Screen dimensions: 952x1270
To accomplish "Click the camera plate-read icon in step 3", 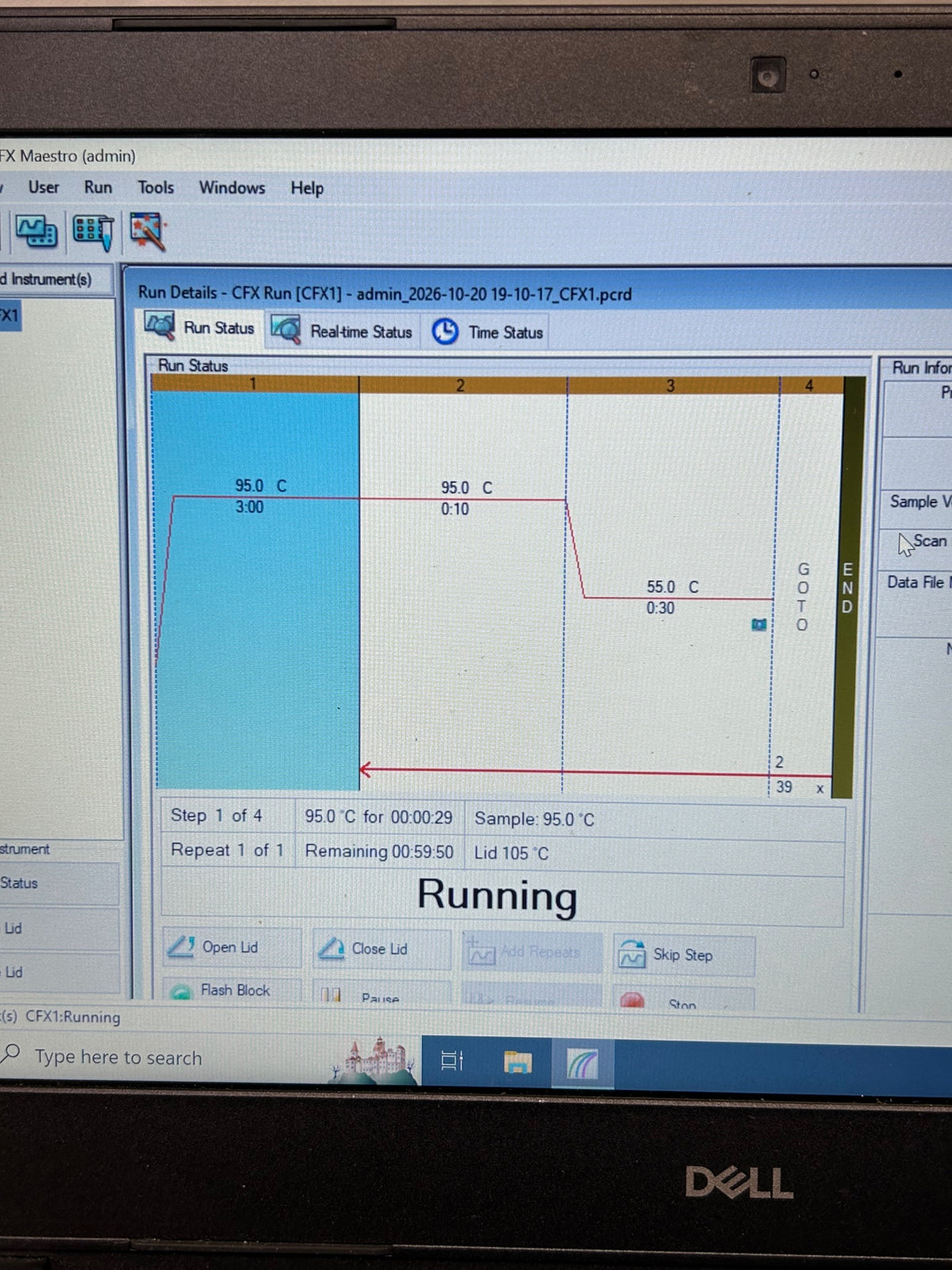I will click(x=759, y=625).
